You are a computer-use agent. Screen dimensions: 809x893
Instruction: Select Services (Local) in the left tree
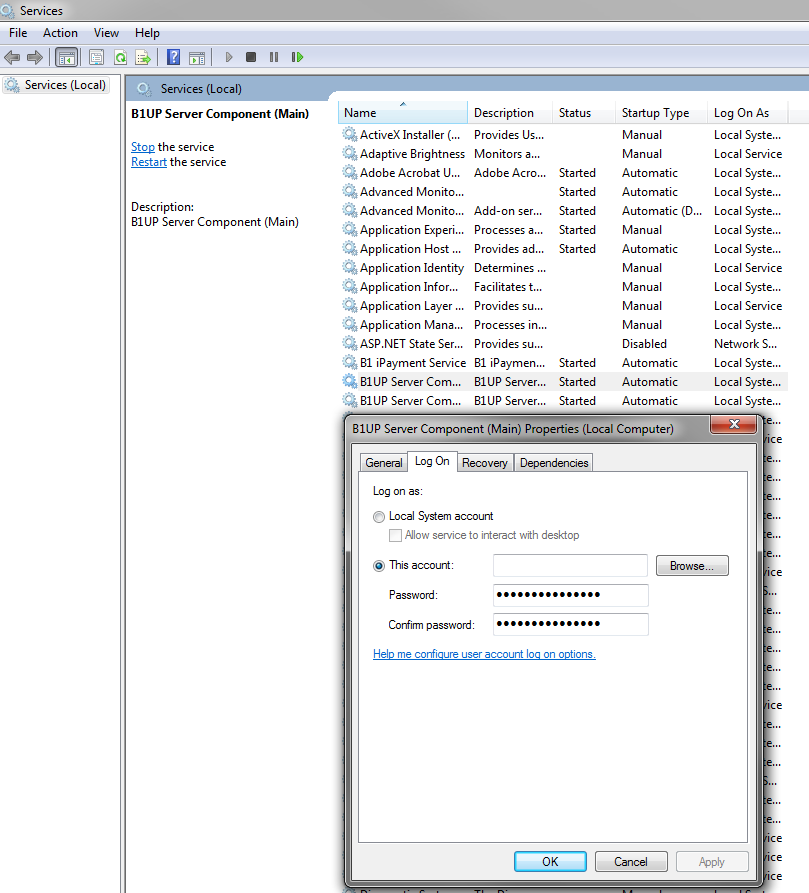[65, 85]
